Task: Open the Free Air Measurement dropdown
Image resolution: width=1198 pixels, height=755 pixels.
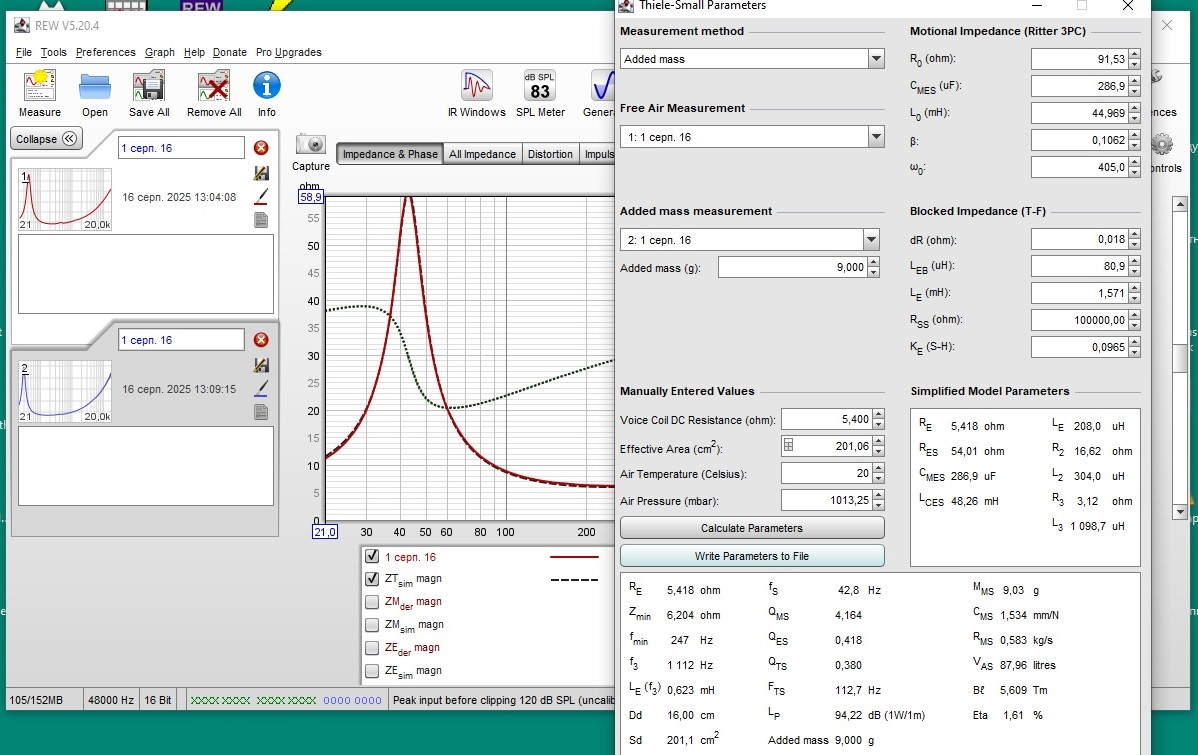Action: [876, 137]
